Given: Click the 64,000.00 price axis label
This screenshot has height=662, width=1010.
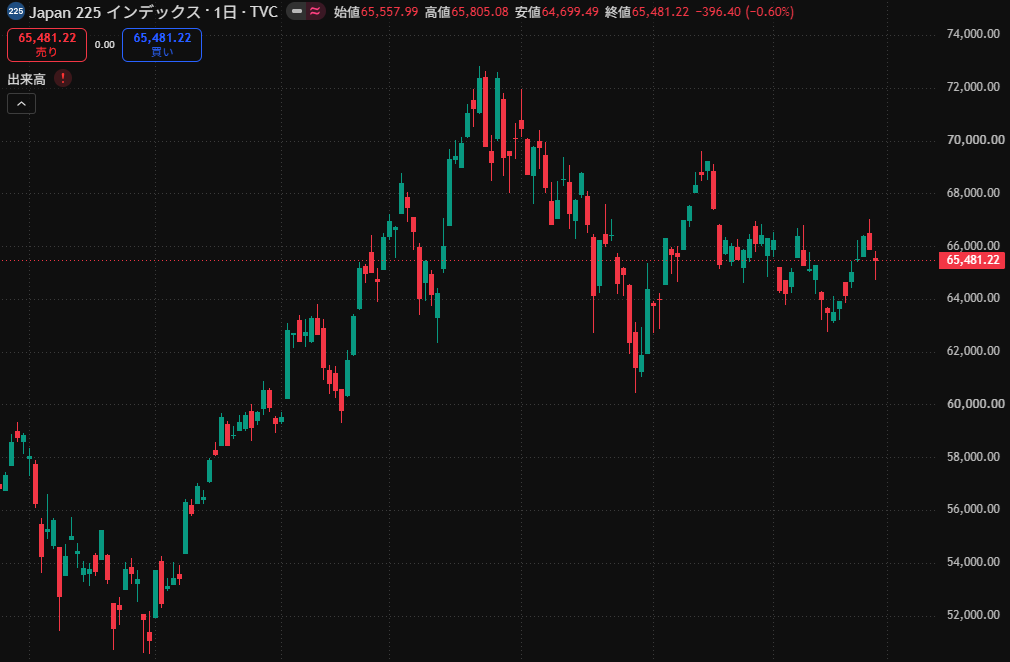Looking at the screenshot, I should tap(973, 298).
